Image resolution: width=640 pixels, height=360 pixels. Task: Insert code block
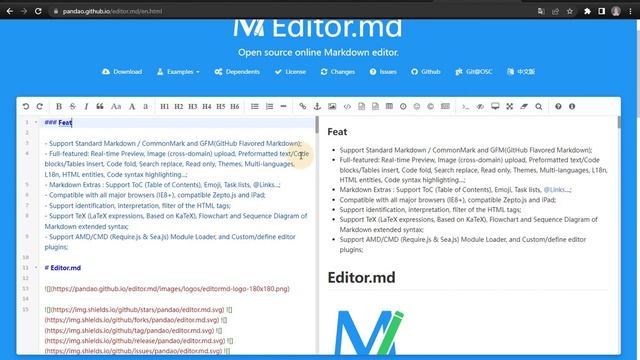click(376, 107)
